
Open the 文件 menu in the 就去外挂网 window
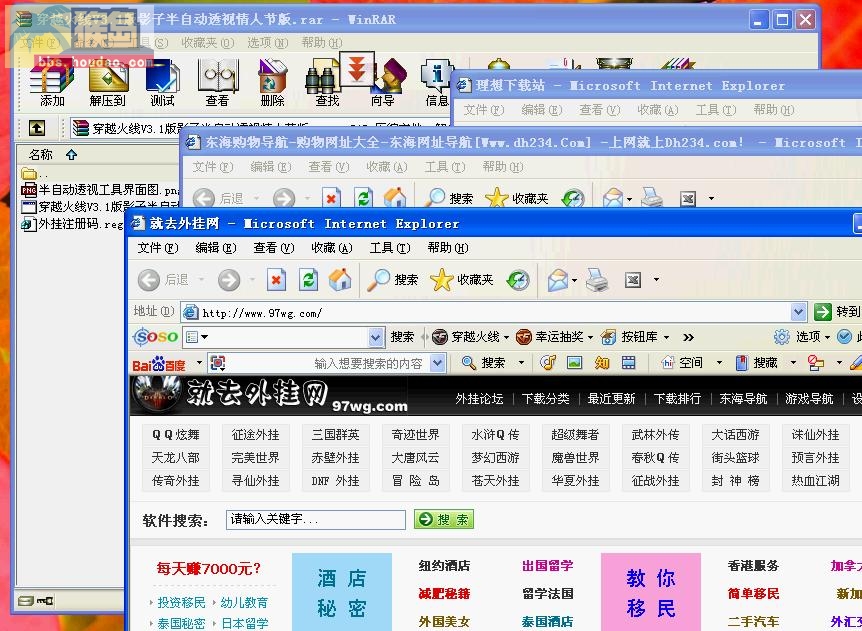(158, 248)
